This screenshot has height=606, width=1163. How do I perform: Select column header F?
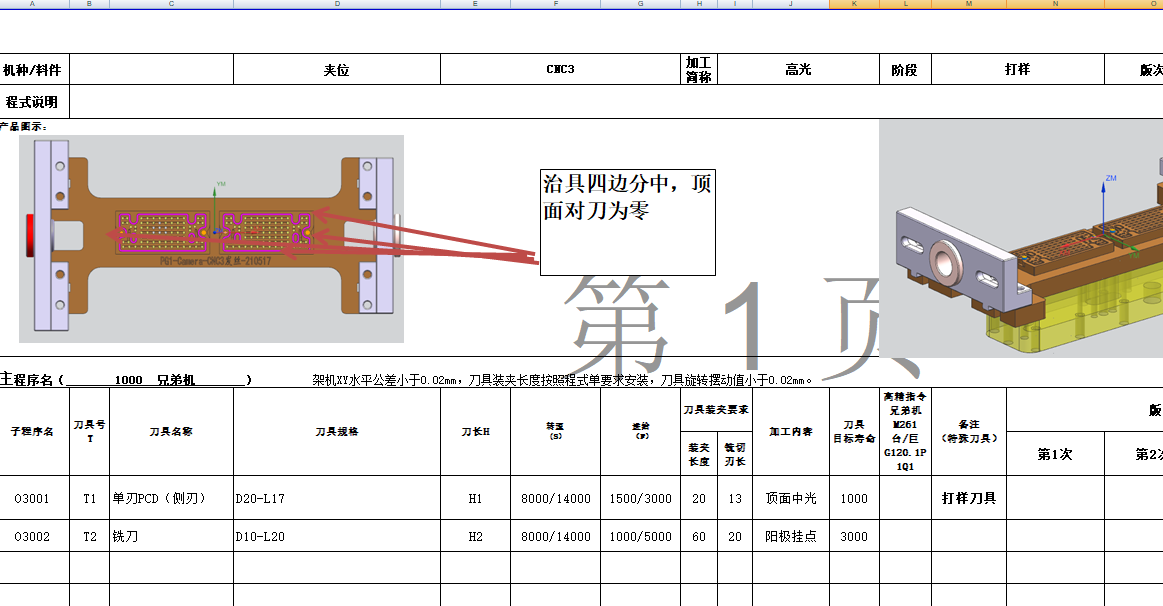(556, 4)
